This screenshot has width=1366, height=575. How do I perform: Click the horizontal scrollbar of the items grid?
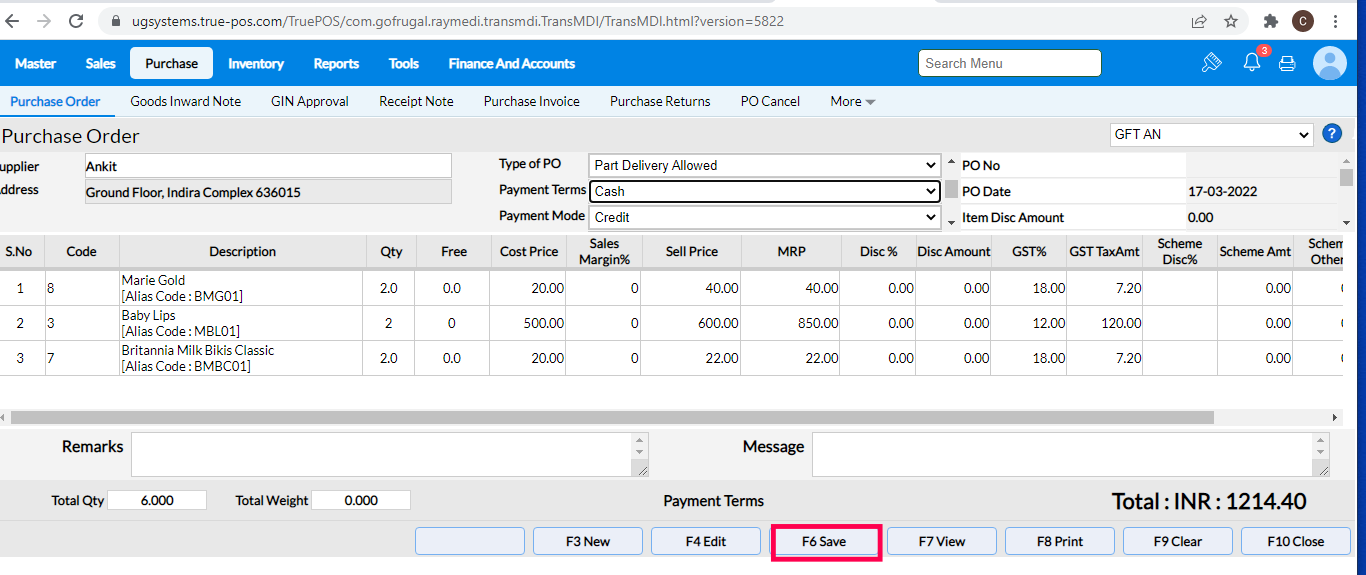612,417
